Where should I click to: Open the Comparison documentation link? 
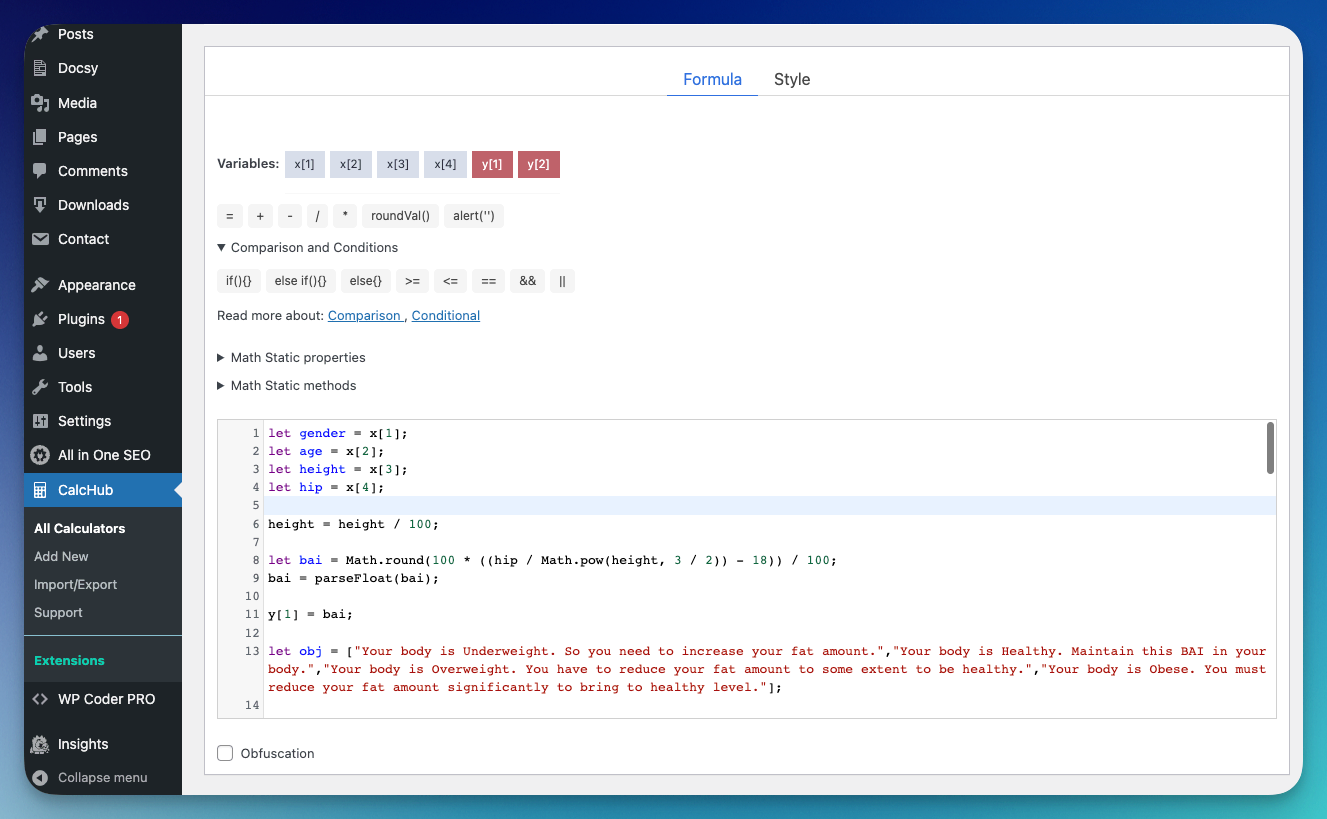pyautogui.click(x=364, y=315)
